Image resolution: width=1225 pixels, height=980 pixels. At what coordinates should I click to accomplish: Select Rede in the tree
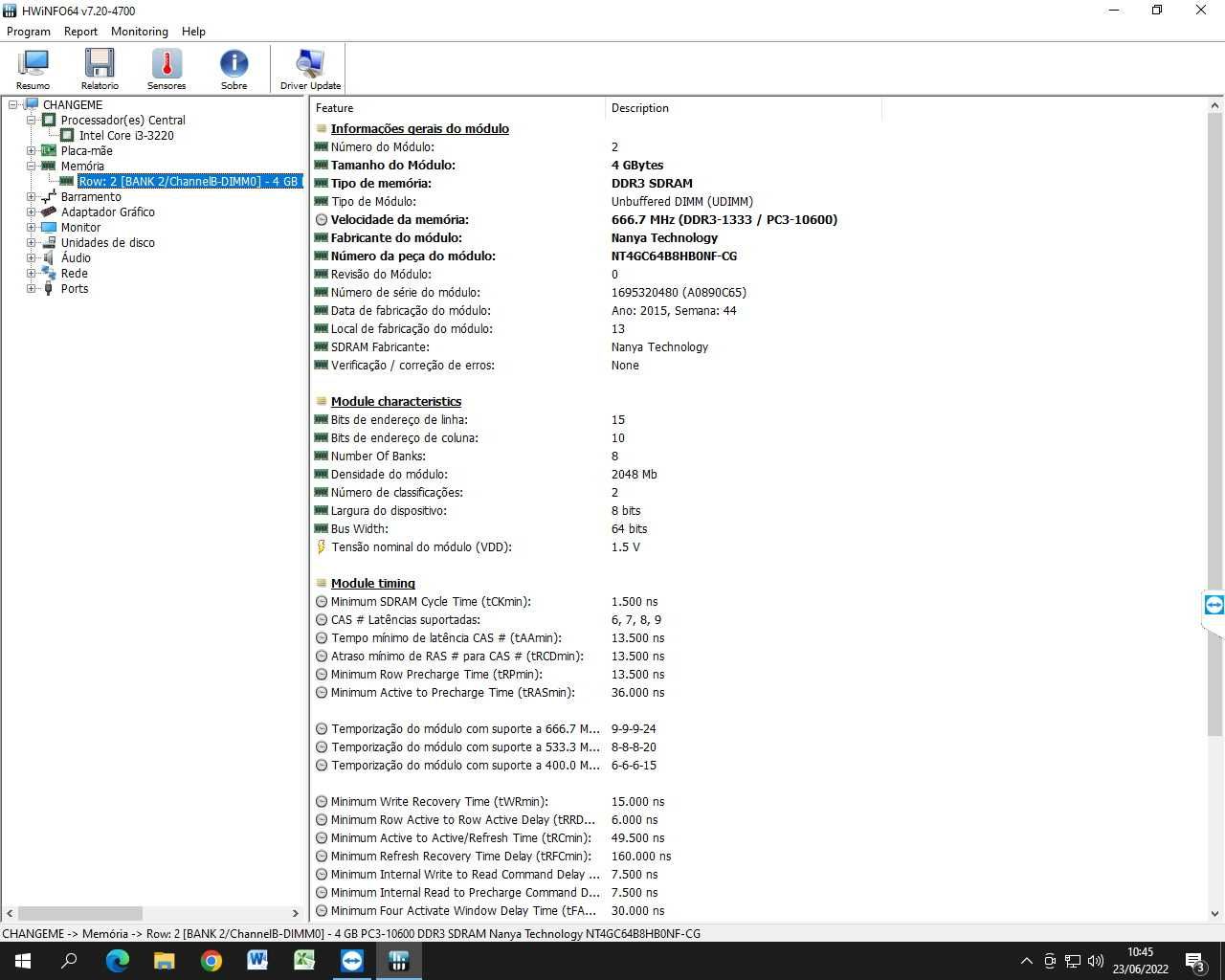74,273
